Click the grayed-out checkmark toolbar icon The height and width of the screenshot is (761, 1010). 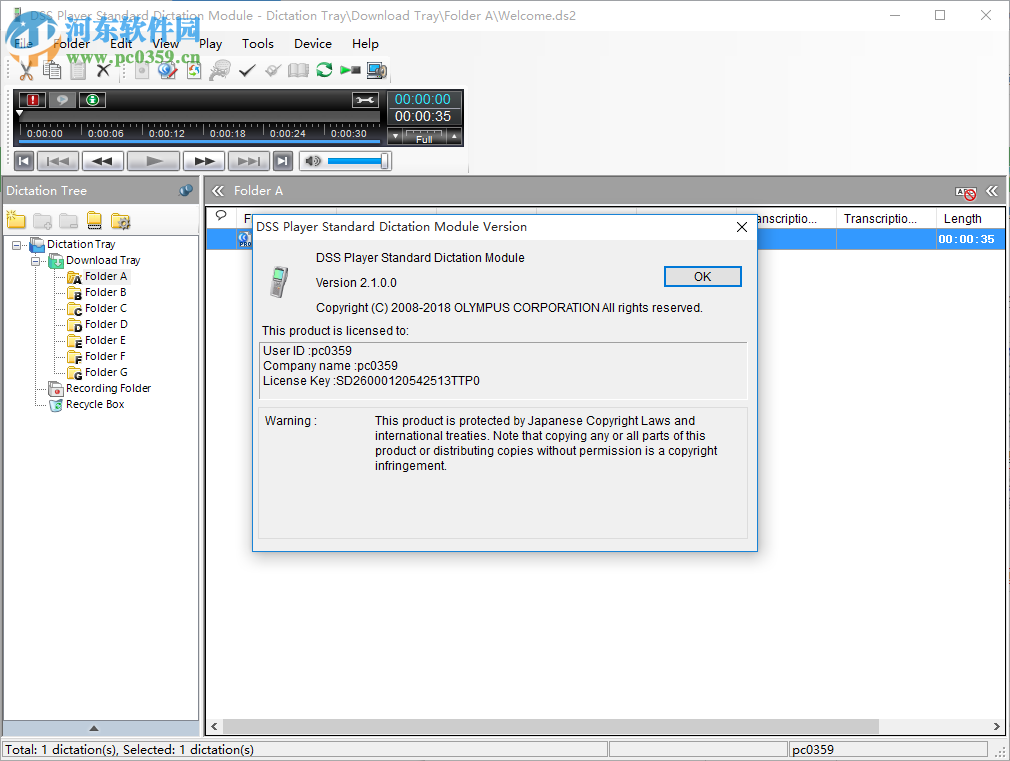pos(272,70)
